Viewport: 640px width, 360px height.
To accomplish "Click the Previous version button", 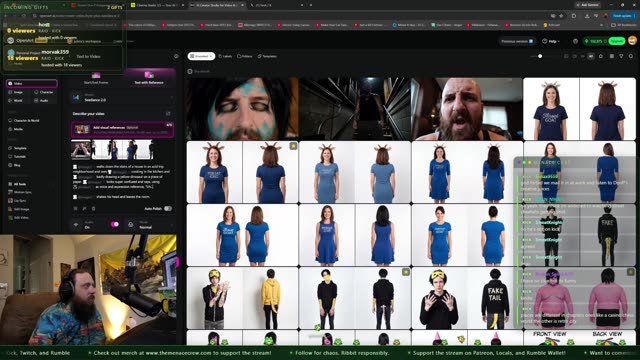I will [x=517, y=41].
